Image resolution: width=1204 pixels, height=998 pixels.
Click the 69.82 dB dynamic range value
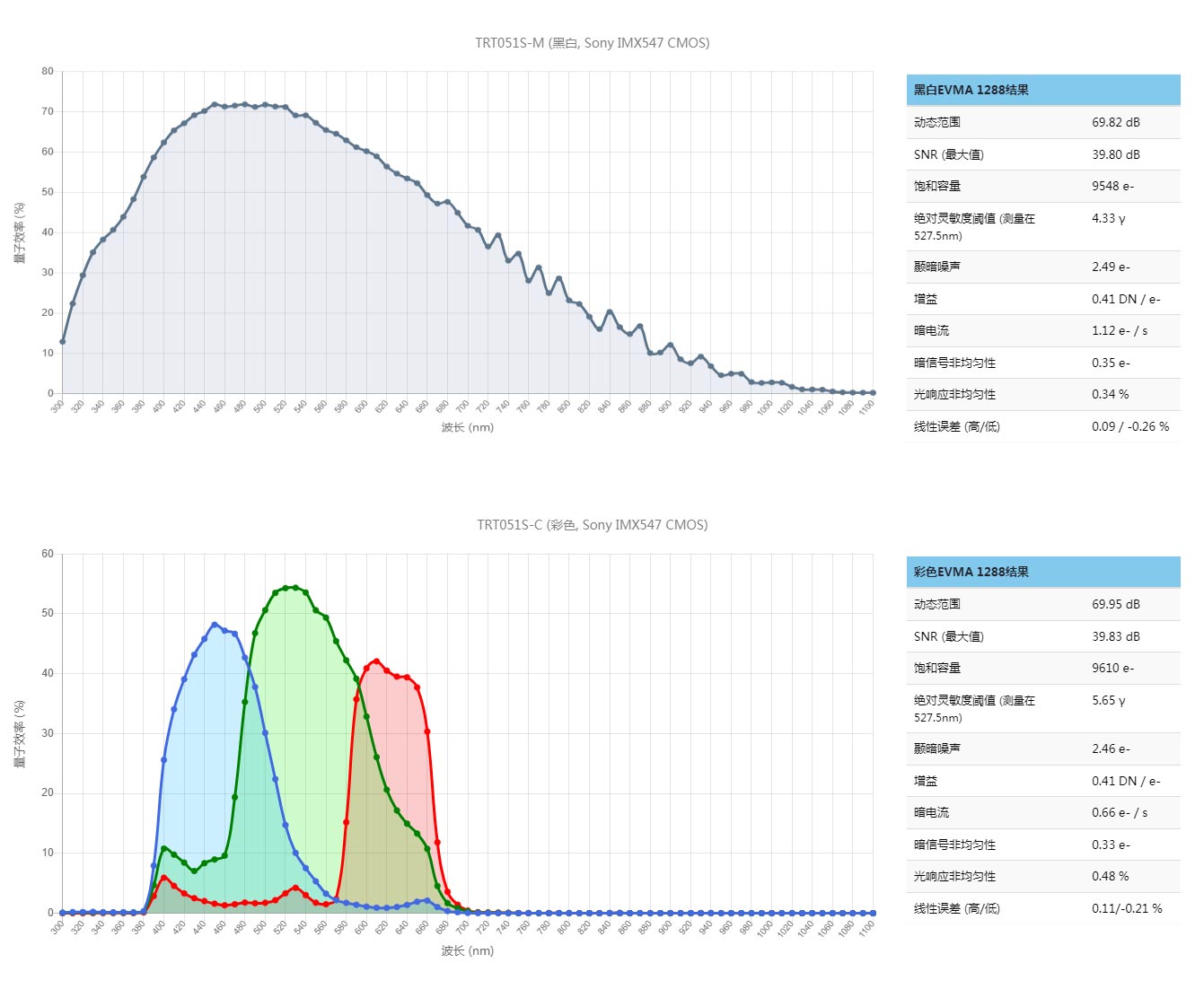[1115, 122]
